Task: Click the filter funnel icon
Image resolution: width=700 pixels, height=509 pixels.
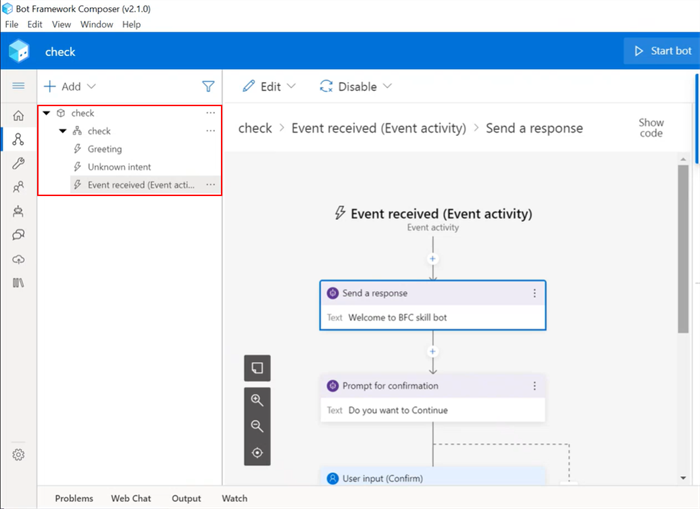Action: tap(208, 87)
